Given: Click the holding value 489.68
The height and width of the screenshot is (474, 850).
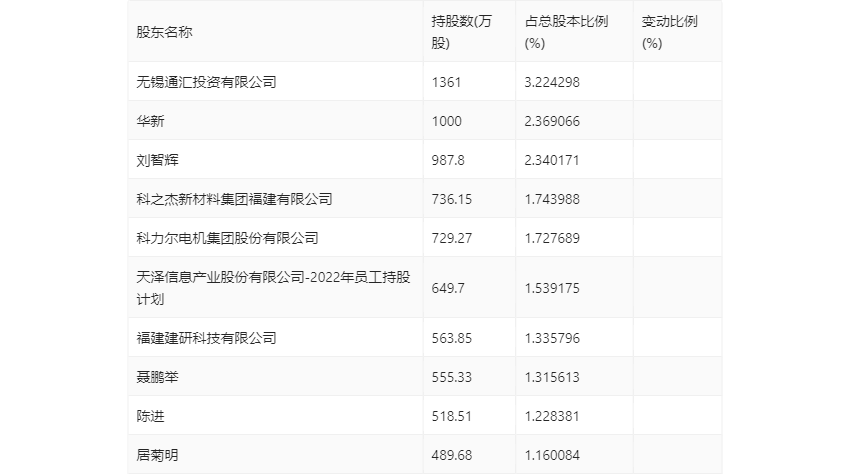Looking at the screenshot, I should [x=452, y=455].
